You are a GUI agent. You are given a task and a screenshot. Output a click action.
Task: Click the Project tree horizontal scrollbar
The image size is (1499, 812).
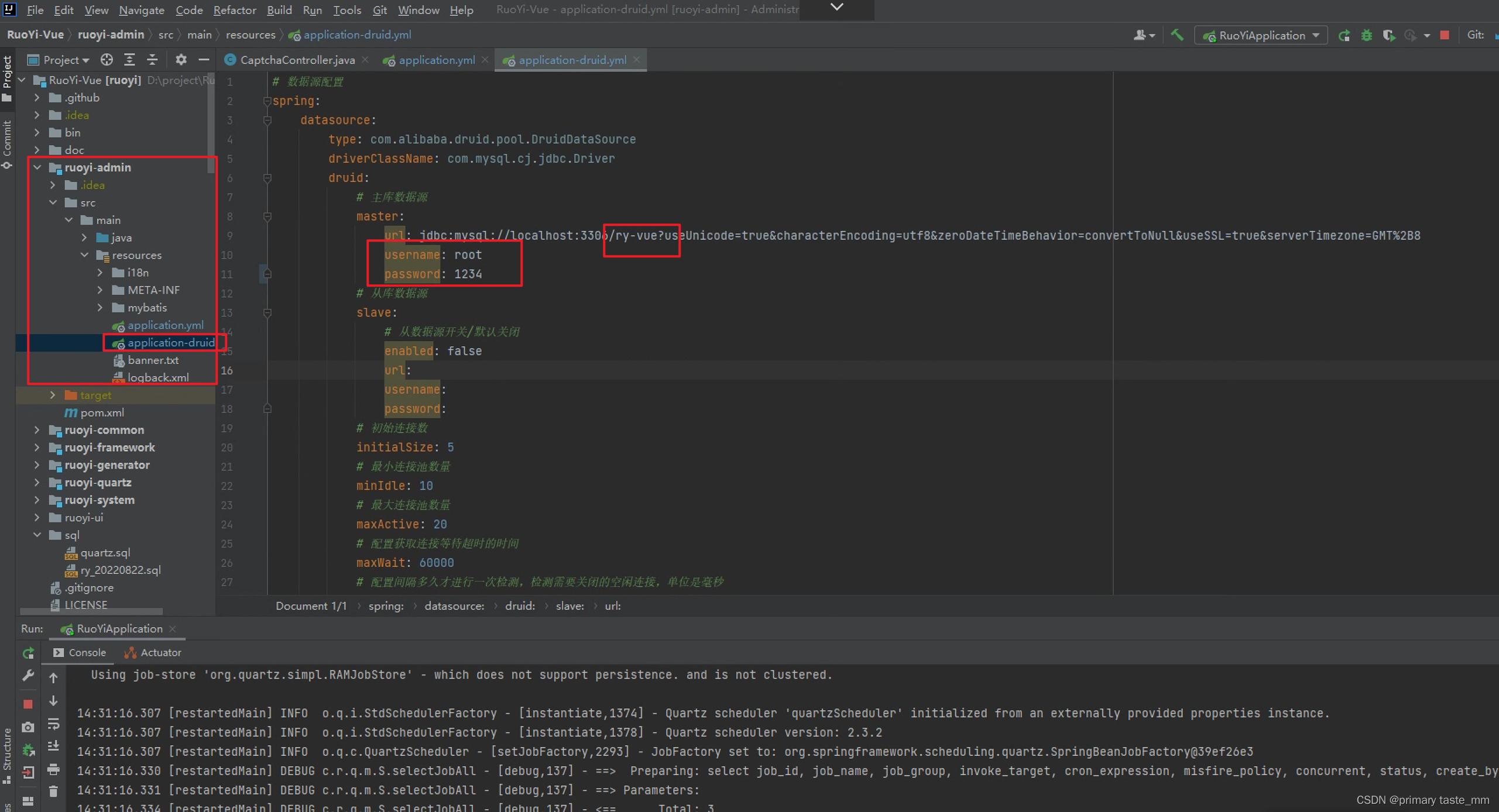coord(91,611)
